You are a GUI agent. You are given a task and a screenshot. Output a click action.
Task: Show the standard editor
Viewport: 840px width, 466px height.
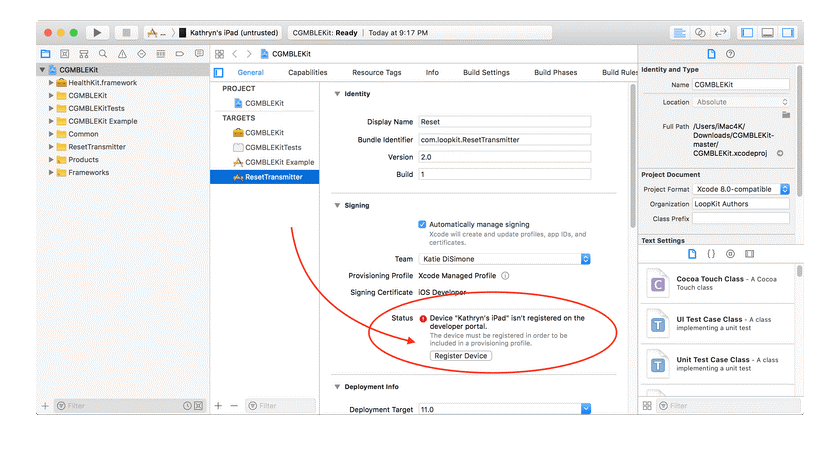(x=679, y=33)
